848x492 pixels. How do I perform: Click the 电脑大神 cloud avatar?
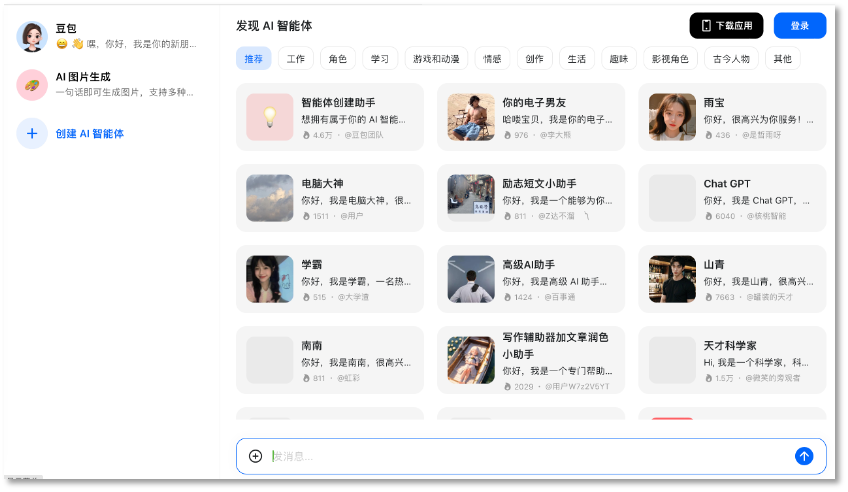click(x=269, y=198)
